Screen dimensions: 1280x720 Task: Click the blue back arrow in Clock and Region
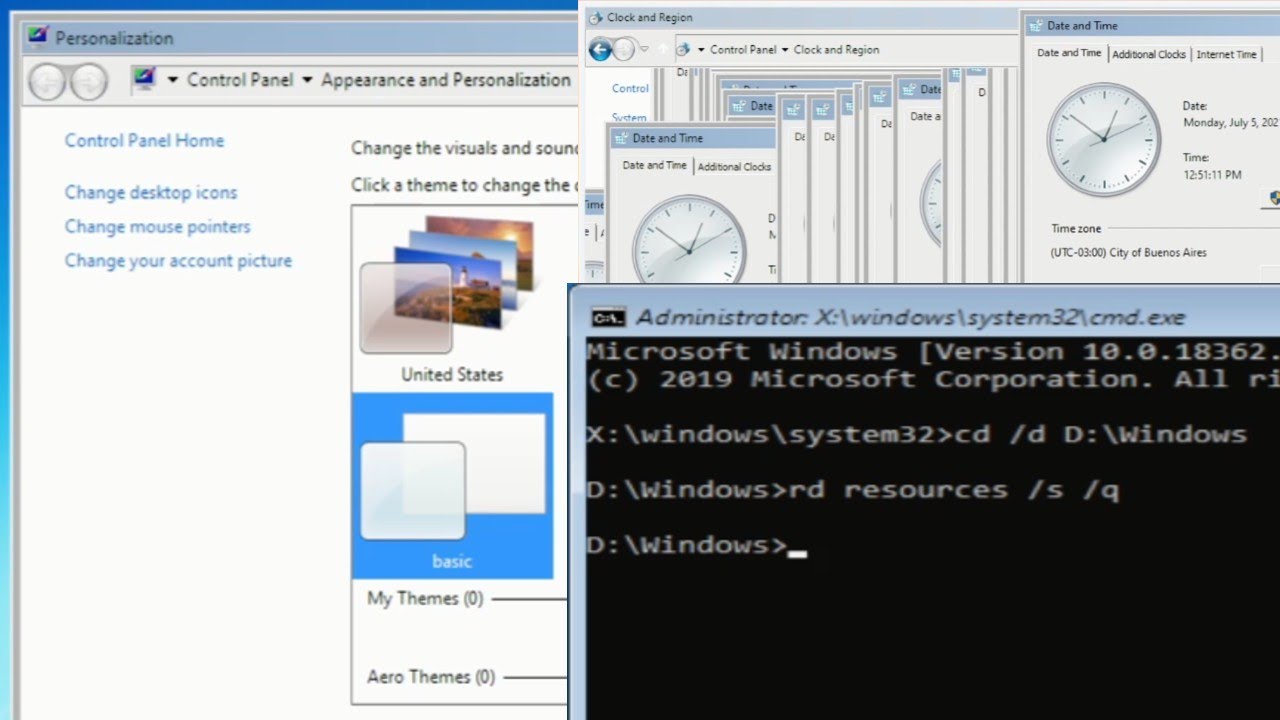coord(600,49)
